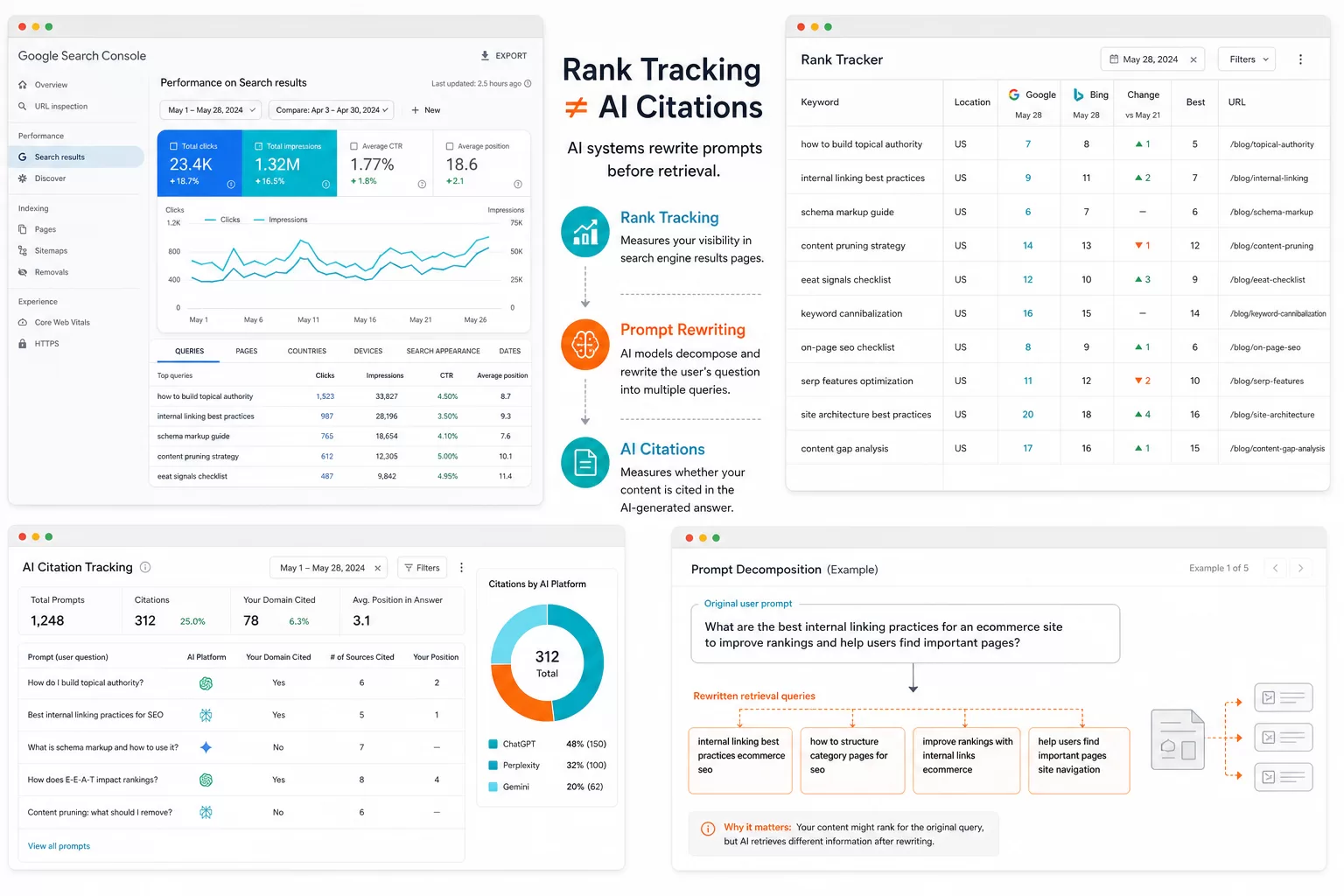Click 'What is schema markup and how to use it?' prompt
The image size is (1344, 896).
[102, 747]
